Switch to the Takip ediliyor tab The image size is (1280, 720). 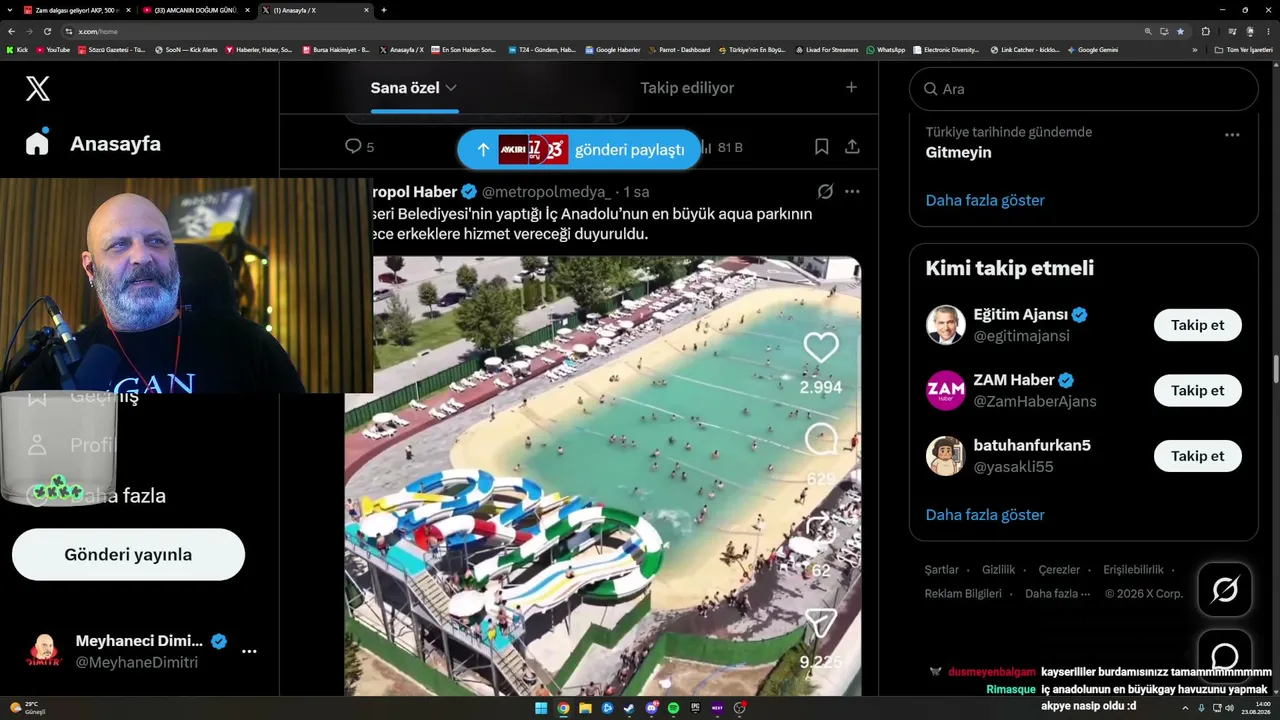[687, 88]
